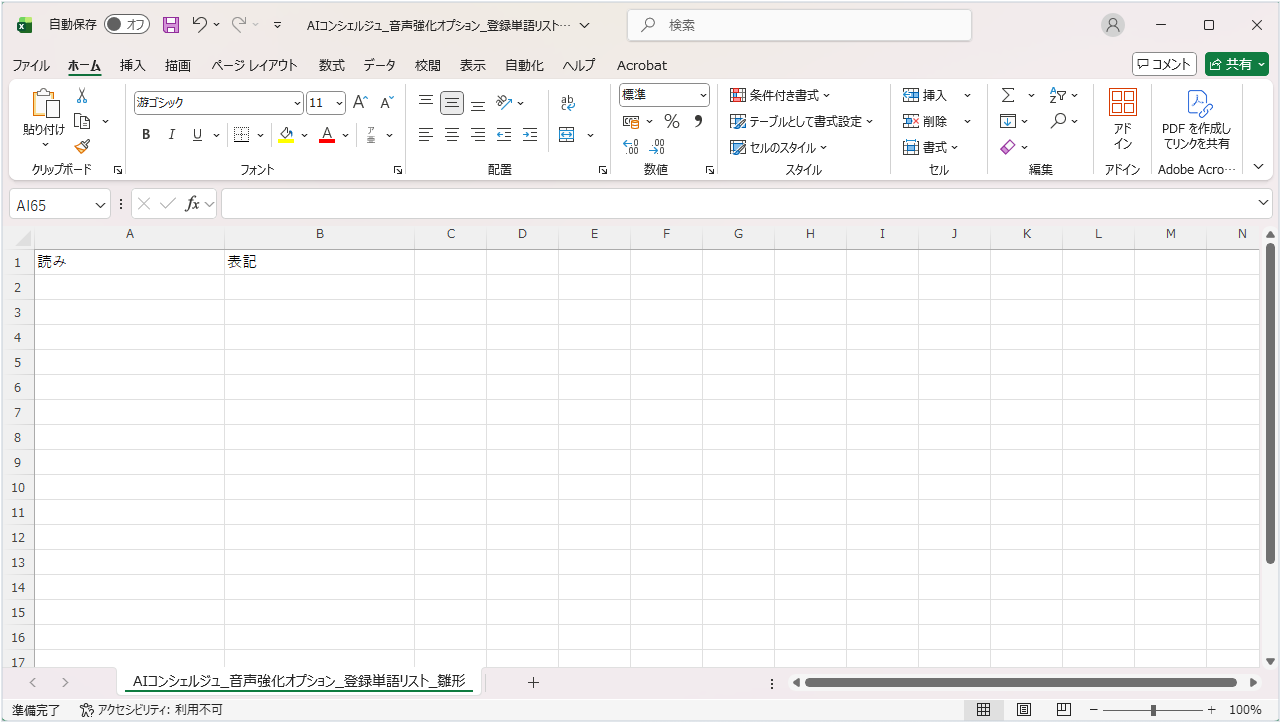
Task: Click the 共有 share button
Action: pos(1236,64)
